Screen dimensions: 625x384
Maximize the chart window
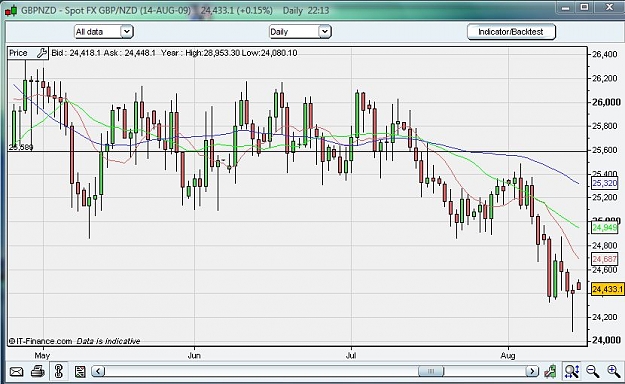(x=585, y=7)
